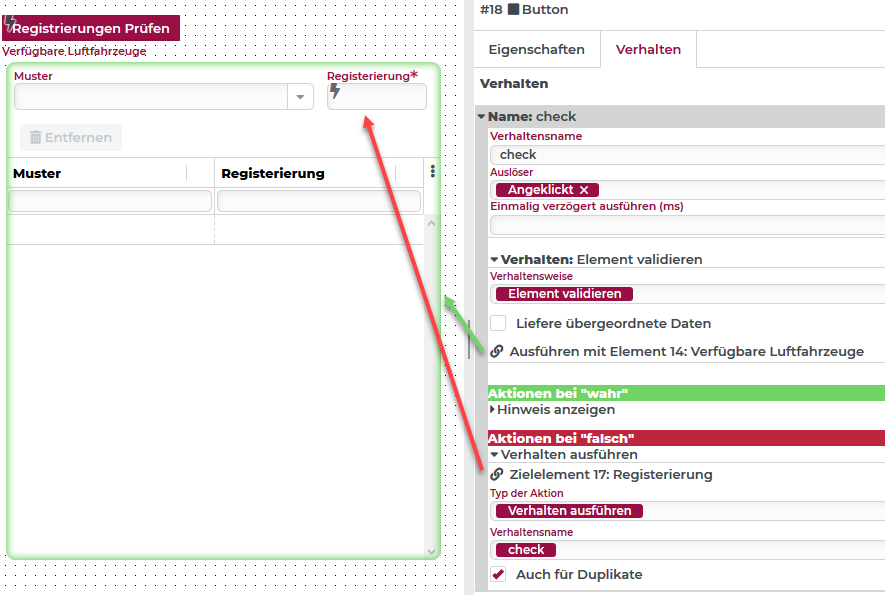The height and width of the screenshot is (595, 885).
Task: Uncheck the Auch für Duplikate checkbox
Action: (498, 574)
